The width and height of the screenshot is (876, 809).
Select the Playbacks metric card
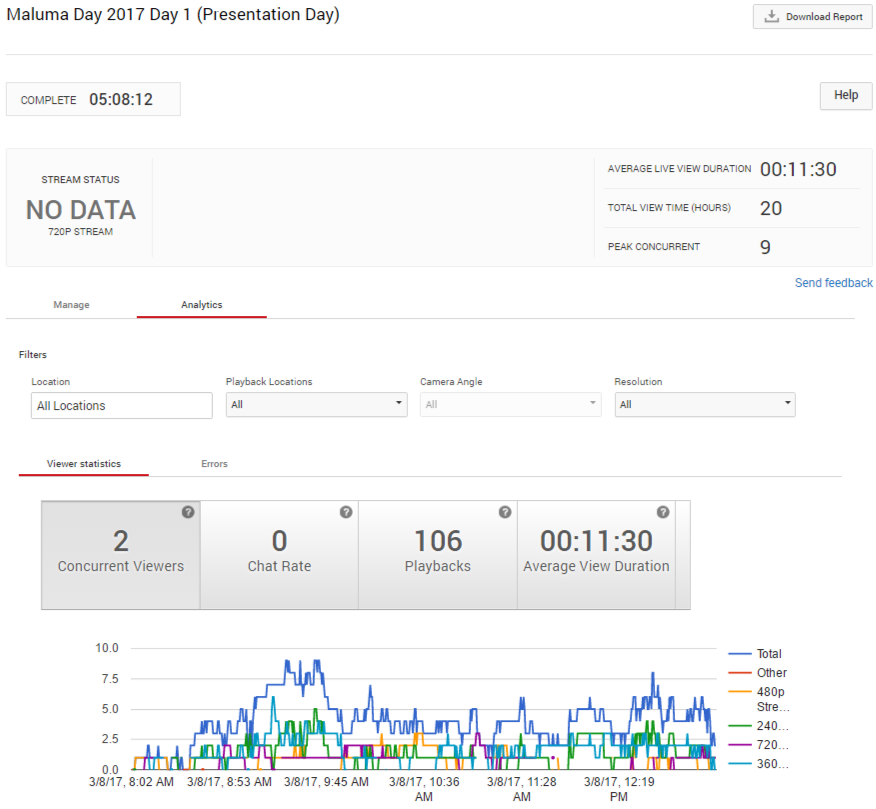point(438,555)
